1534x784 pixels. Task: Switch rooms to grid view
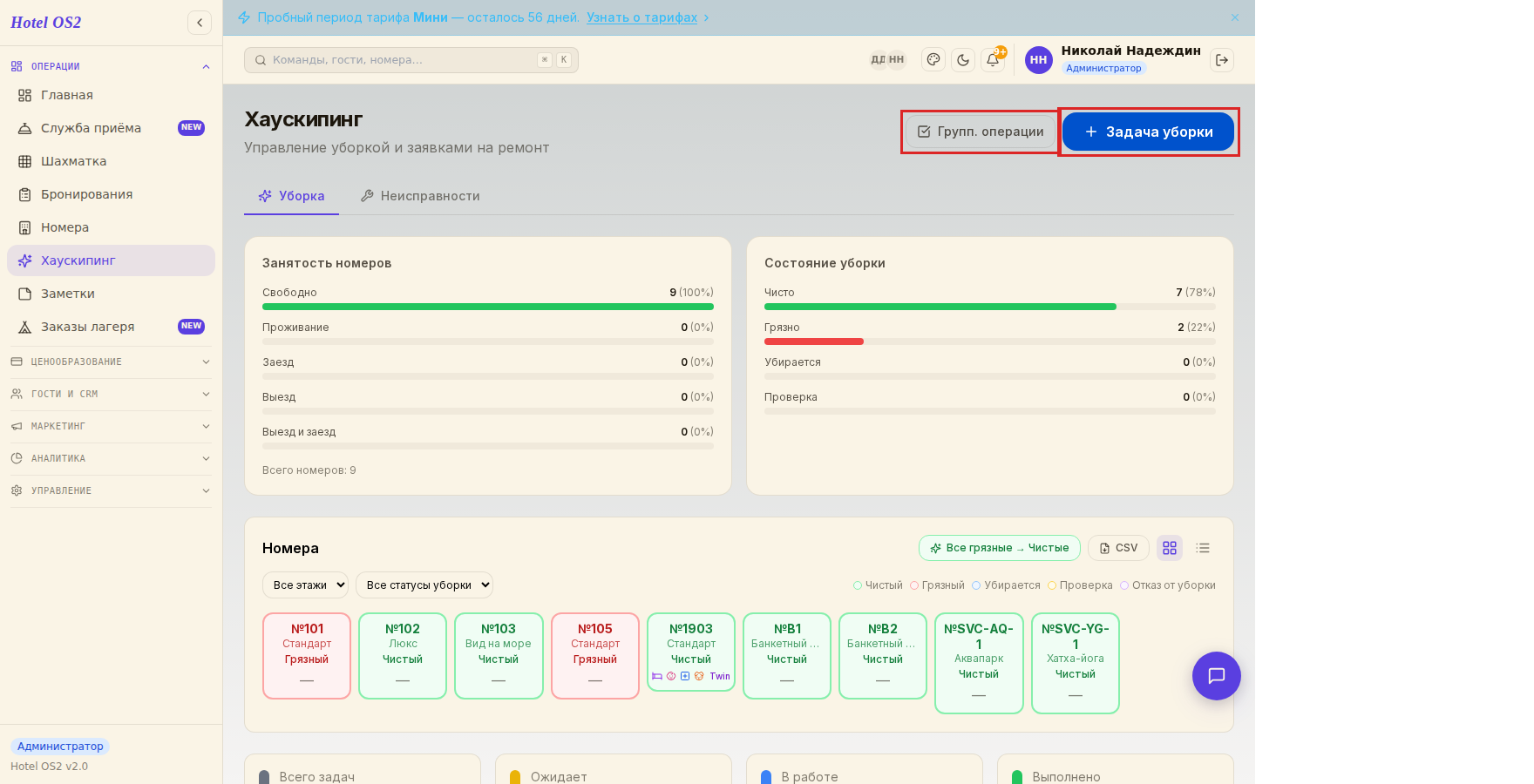[1170, 548]
